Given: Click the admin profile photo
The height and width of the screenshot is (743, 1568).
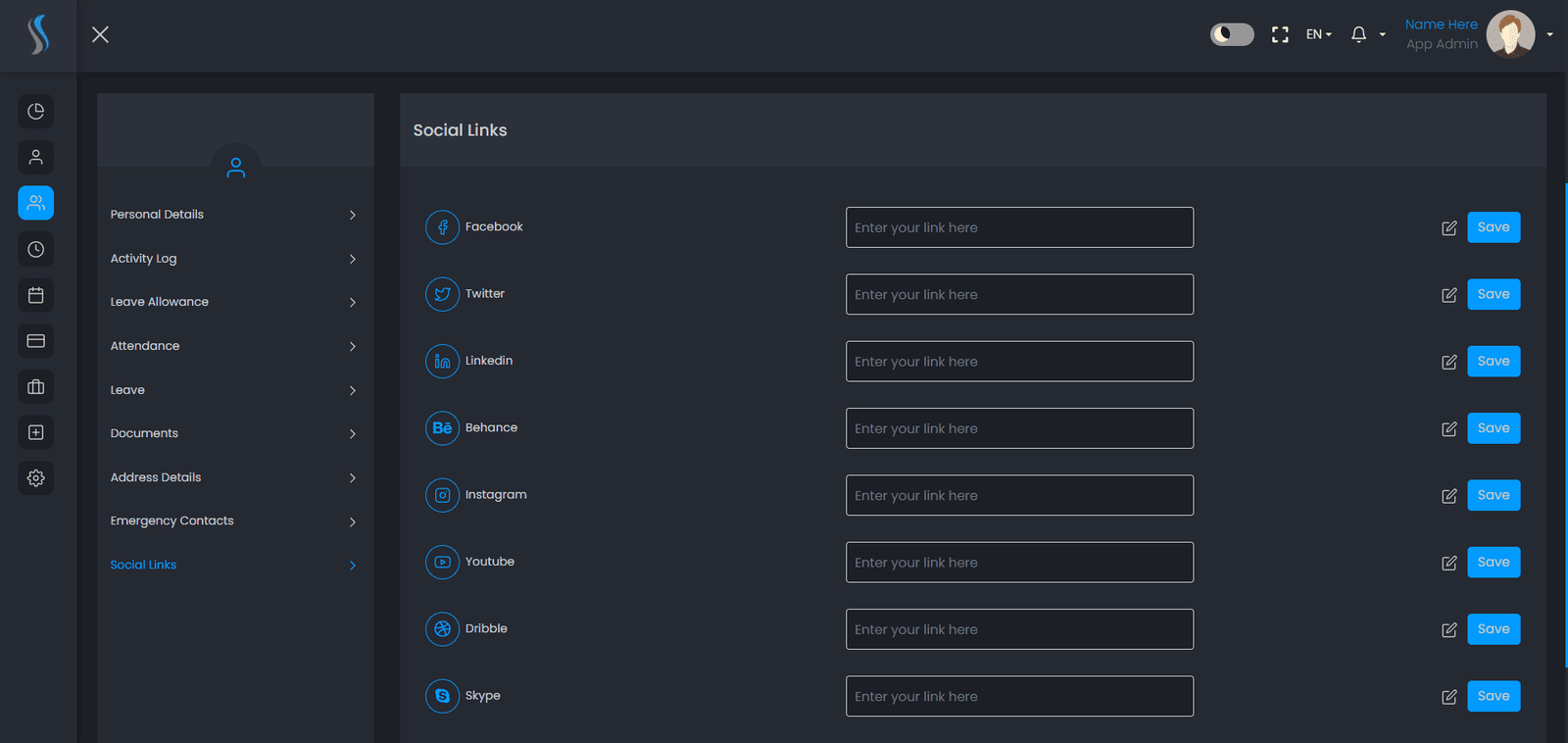Looking at the screenshot, I should coord(1510,34).
